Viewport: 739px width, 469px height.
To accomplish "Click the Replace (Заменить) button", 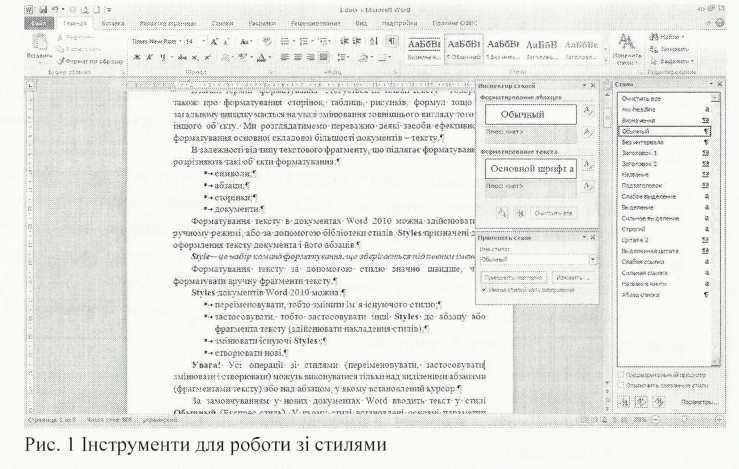I will 670,49.
